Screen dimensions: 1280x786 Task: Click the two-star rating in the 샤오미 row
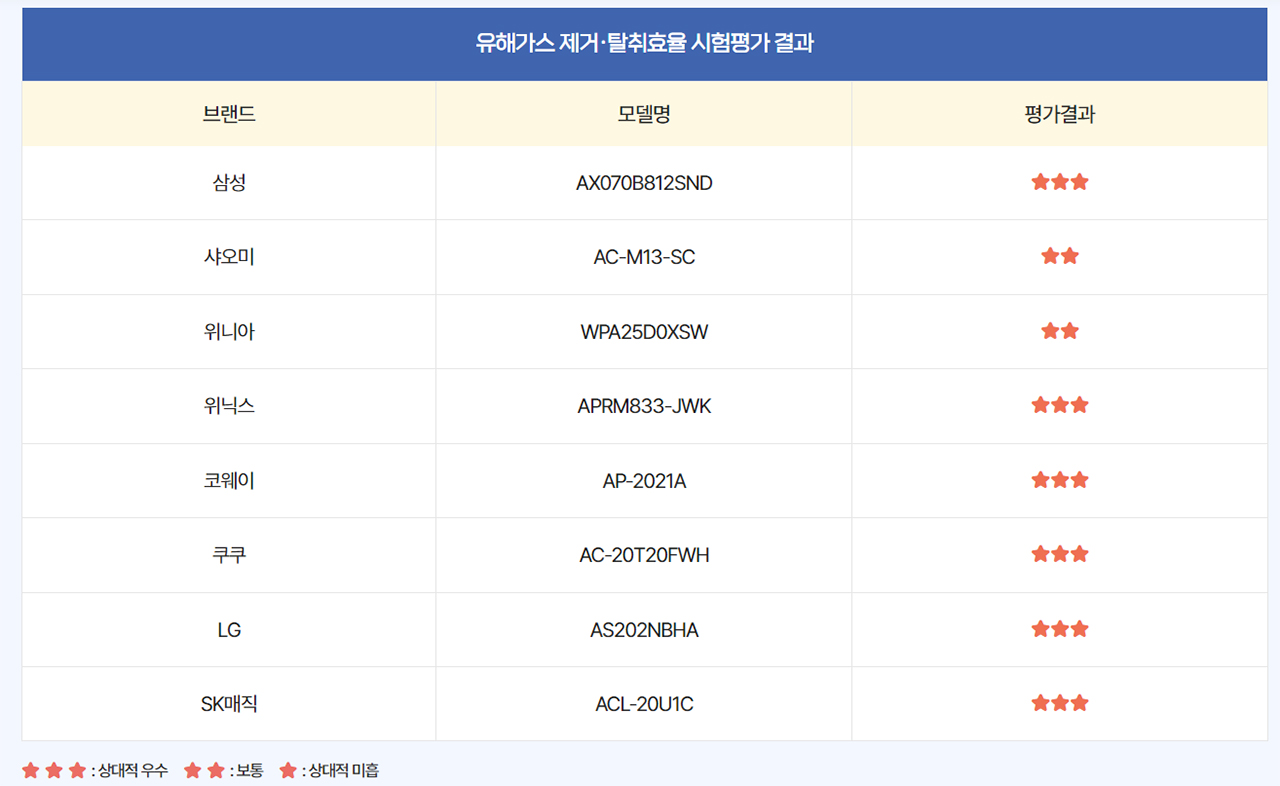point(1060,256)
